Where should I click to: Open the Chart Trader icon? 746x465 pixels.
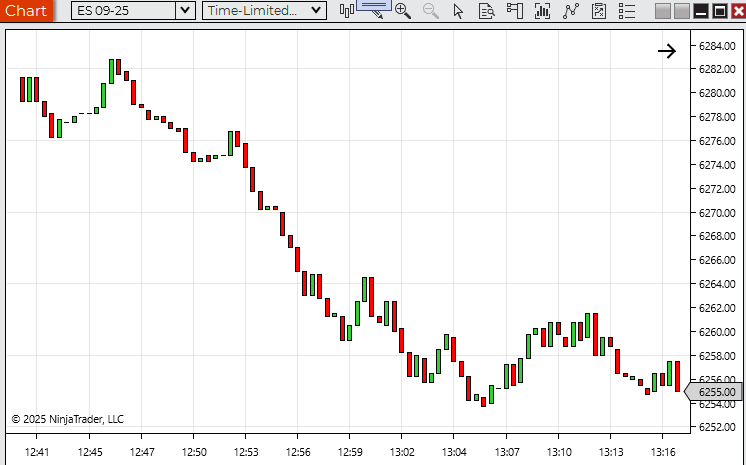[514, 11]
